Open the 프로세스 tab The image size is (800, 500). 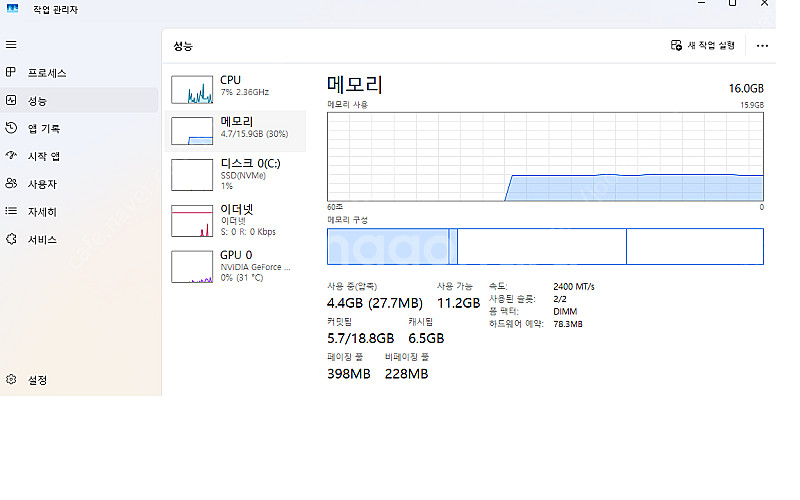point(47,73)
